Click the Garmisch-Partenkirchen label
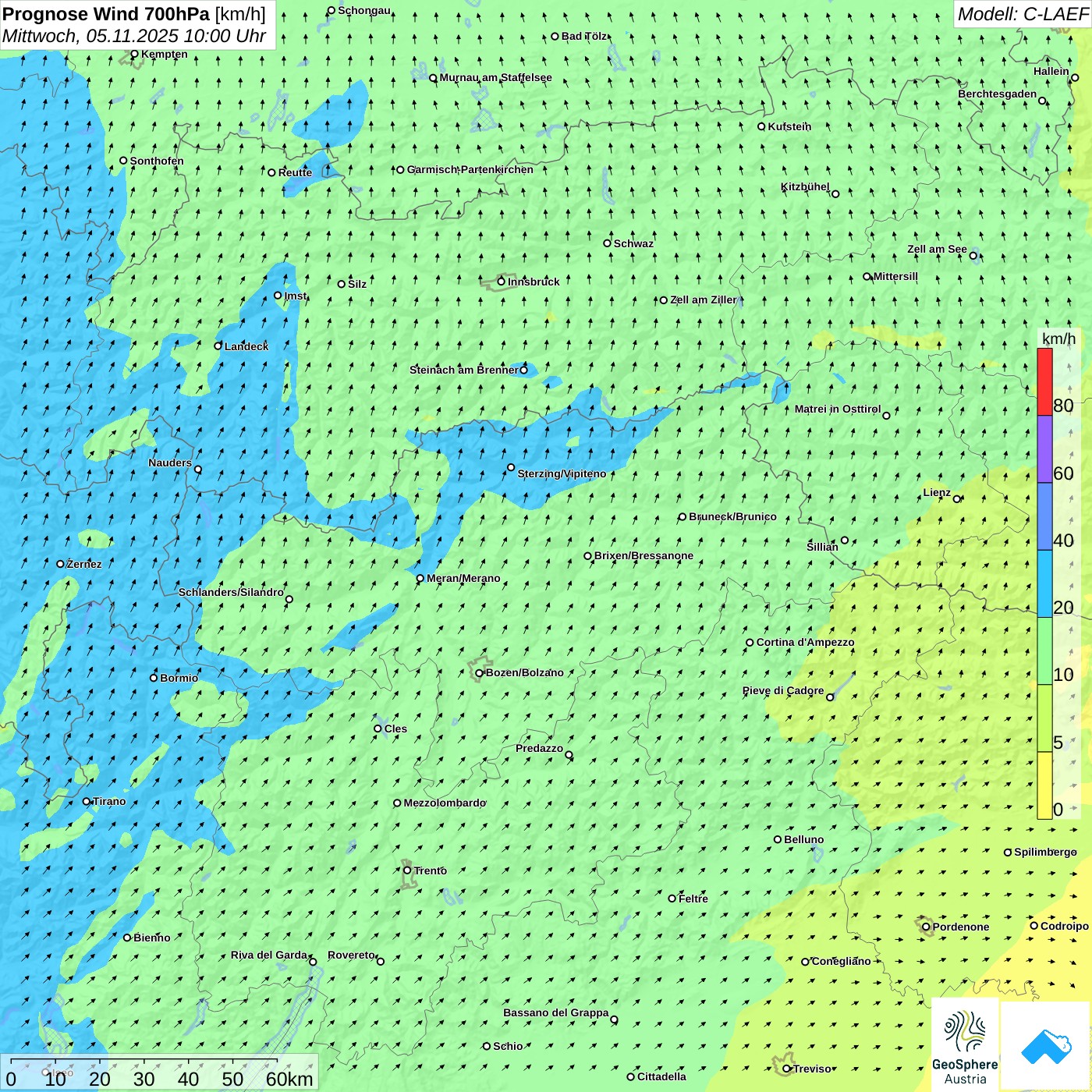Image resolution: width=1092 pixels, height=1092 pixels. tap(470, 169)
